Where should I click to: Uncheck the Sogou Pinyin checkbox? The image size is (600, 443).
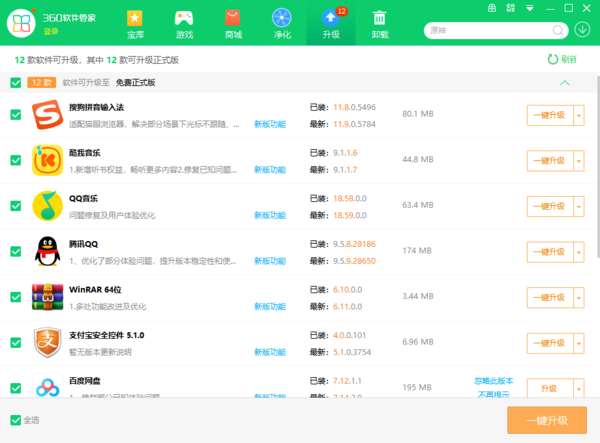tap(15, 115)
